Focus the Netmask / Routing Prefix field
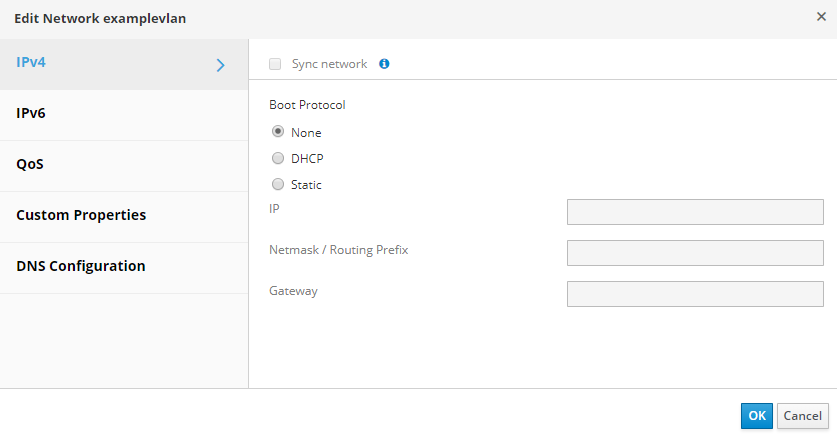 pyautogui.click(x=695, y=253)
